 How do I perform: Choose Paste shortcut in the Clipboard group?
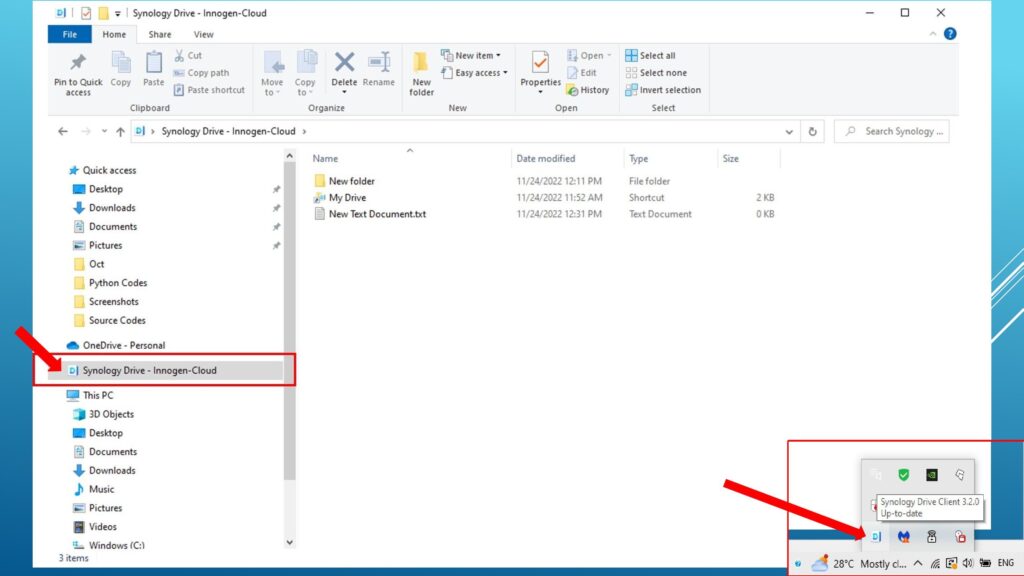[x=209, y=90]
